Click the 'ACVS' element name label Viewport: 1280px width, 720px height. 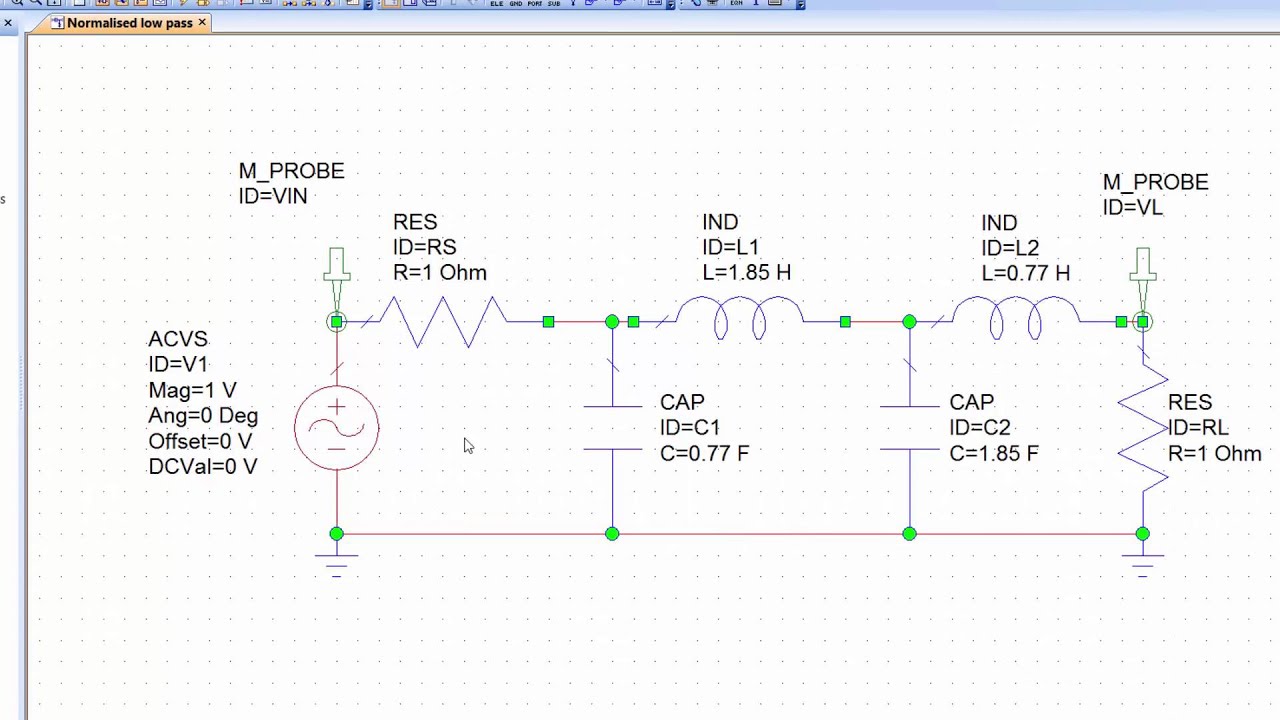pos(178,340)
